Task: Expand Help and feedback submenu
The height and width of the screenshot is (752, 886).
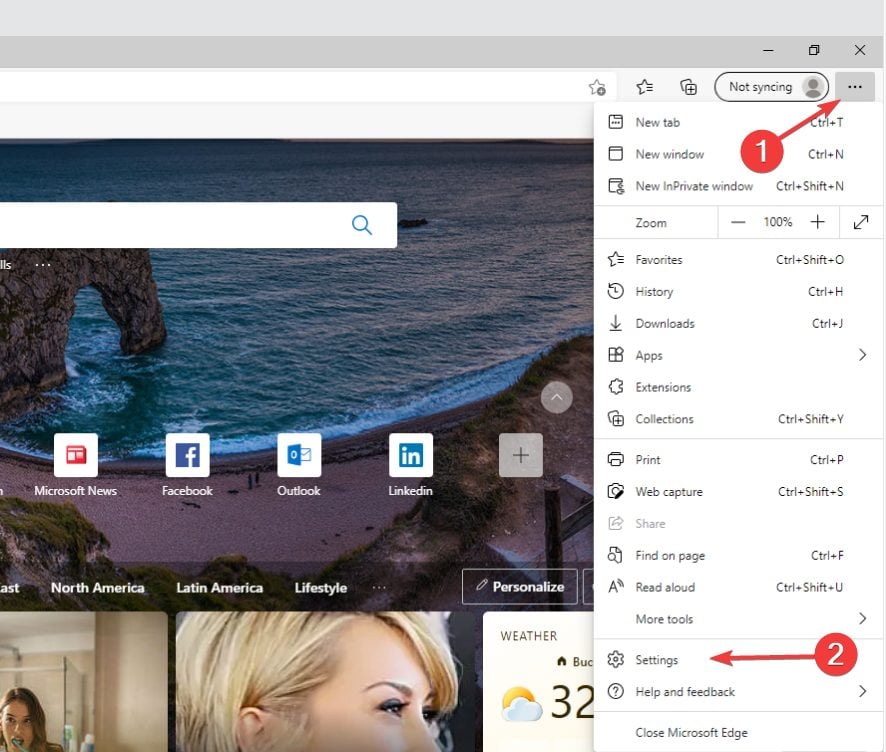Action: 737,692
